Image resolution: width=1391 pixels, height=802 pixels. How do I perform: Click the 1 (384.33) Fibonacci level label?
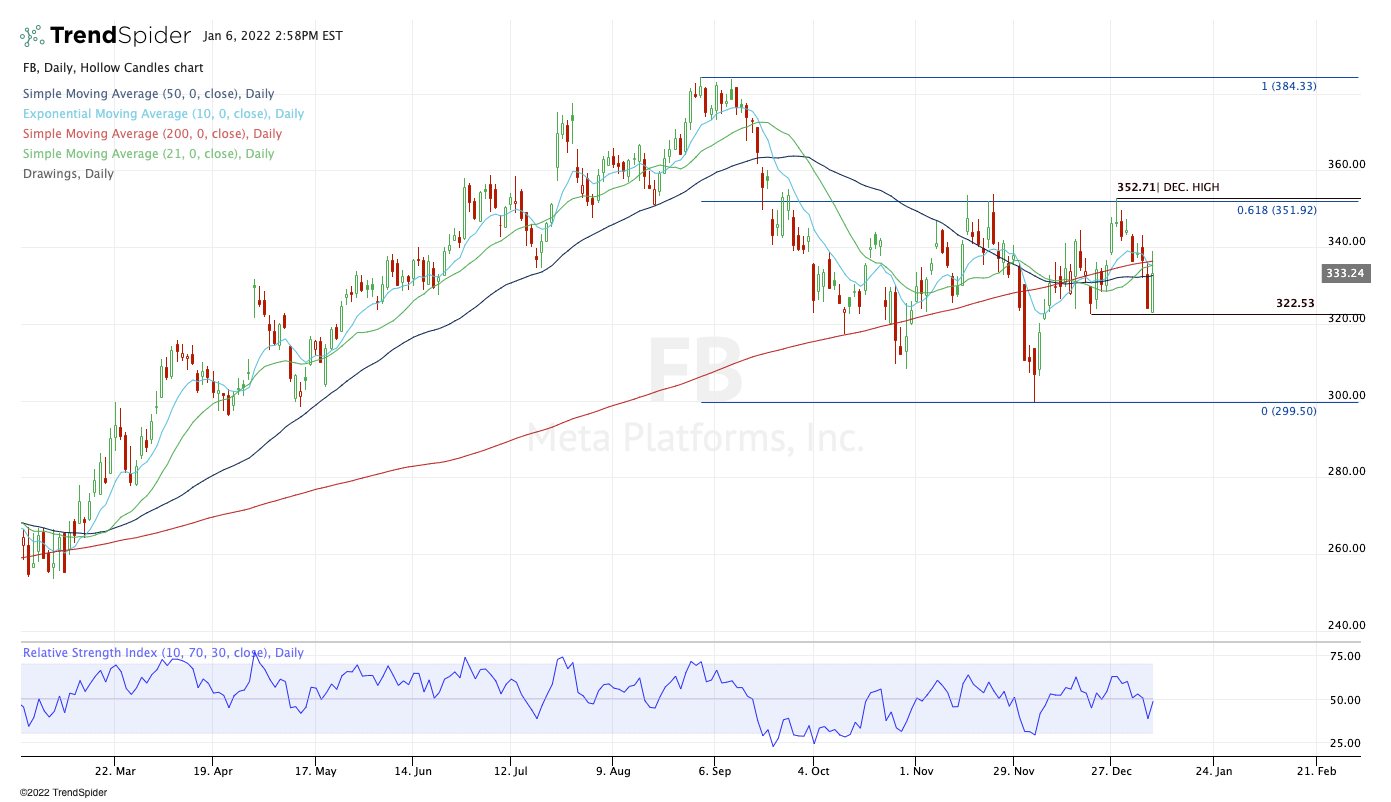click(x=1289, y=86)
